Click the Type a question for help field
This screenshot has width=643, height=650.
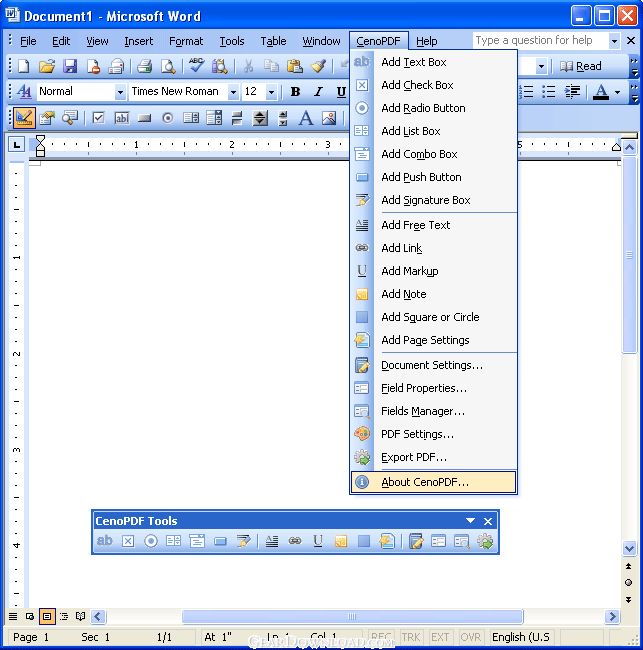pyautogui.click(x=541, y=41)
